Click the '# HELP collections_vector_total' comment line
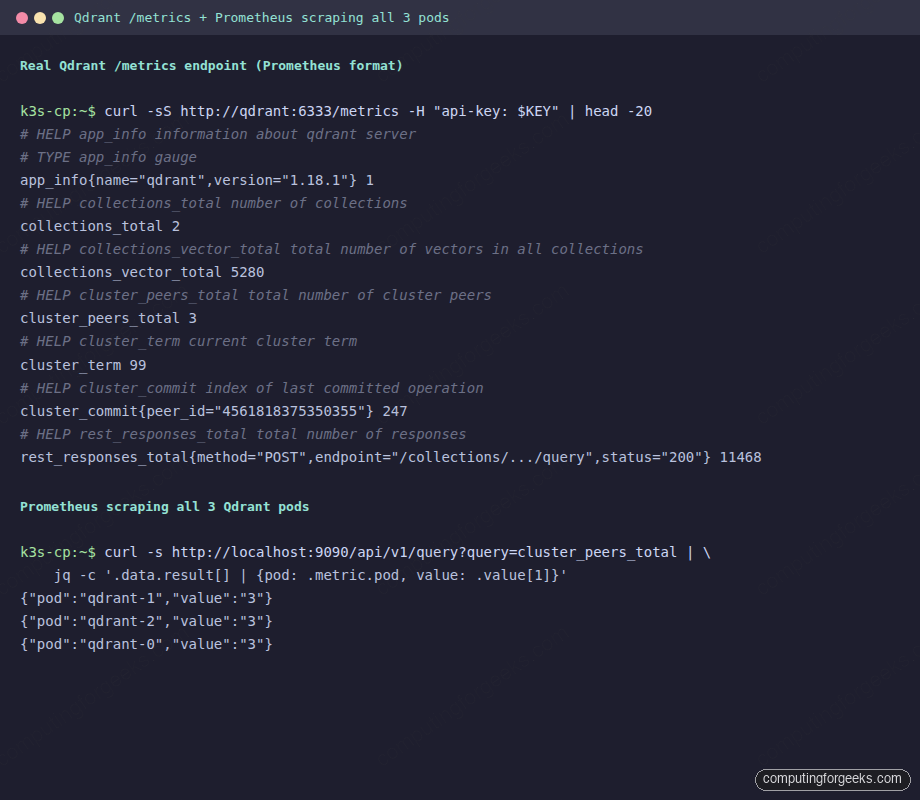The image size is (920, 800). coord(332,249)
